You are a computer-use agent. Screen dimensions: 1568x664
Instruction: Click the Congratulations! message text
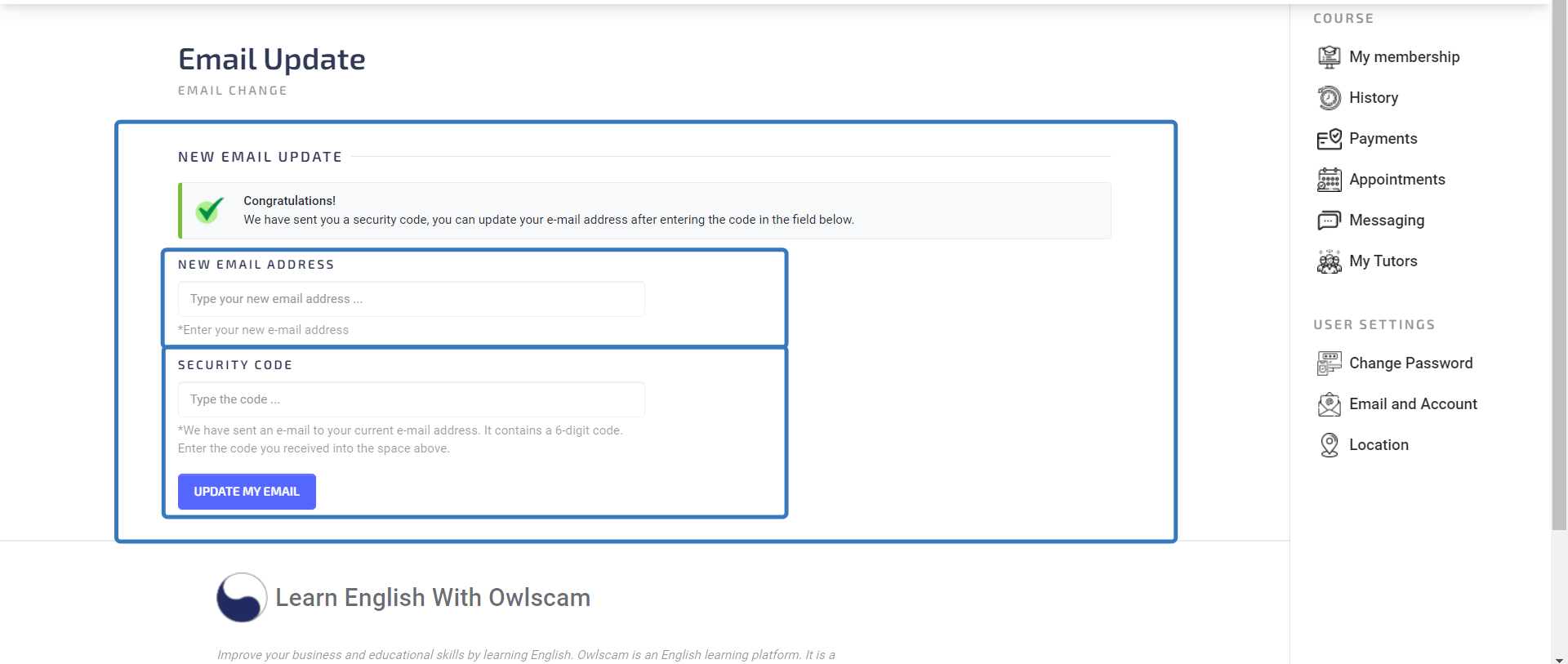click(289, 201)
